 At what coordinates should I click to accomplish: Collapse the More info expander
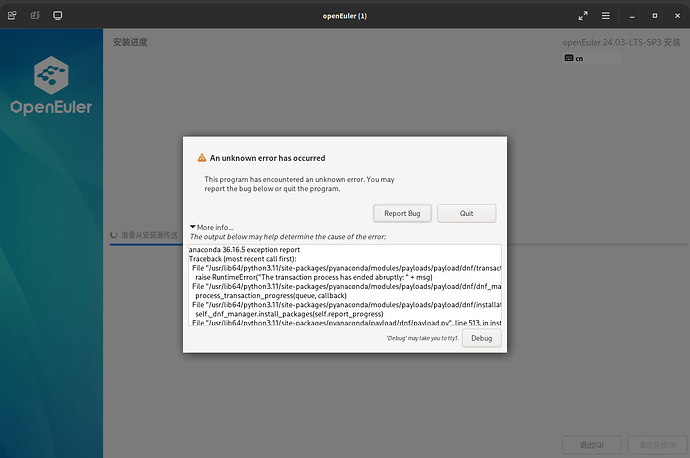(x=193, y=227)
